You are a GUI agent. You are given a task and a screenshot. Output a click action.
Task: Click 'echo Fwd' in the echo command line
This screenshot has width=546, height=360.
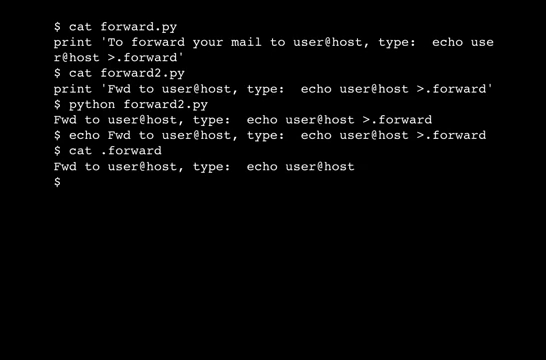coord(100,135)
